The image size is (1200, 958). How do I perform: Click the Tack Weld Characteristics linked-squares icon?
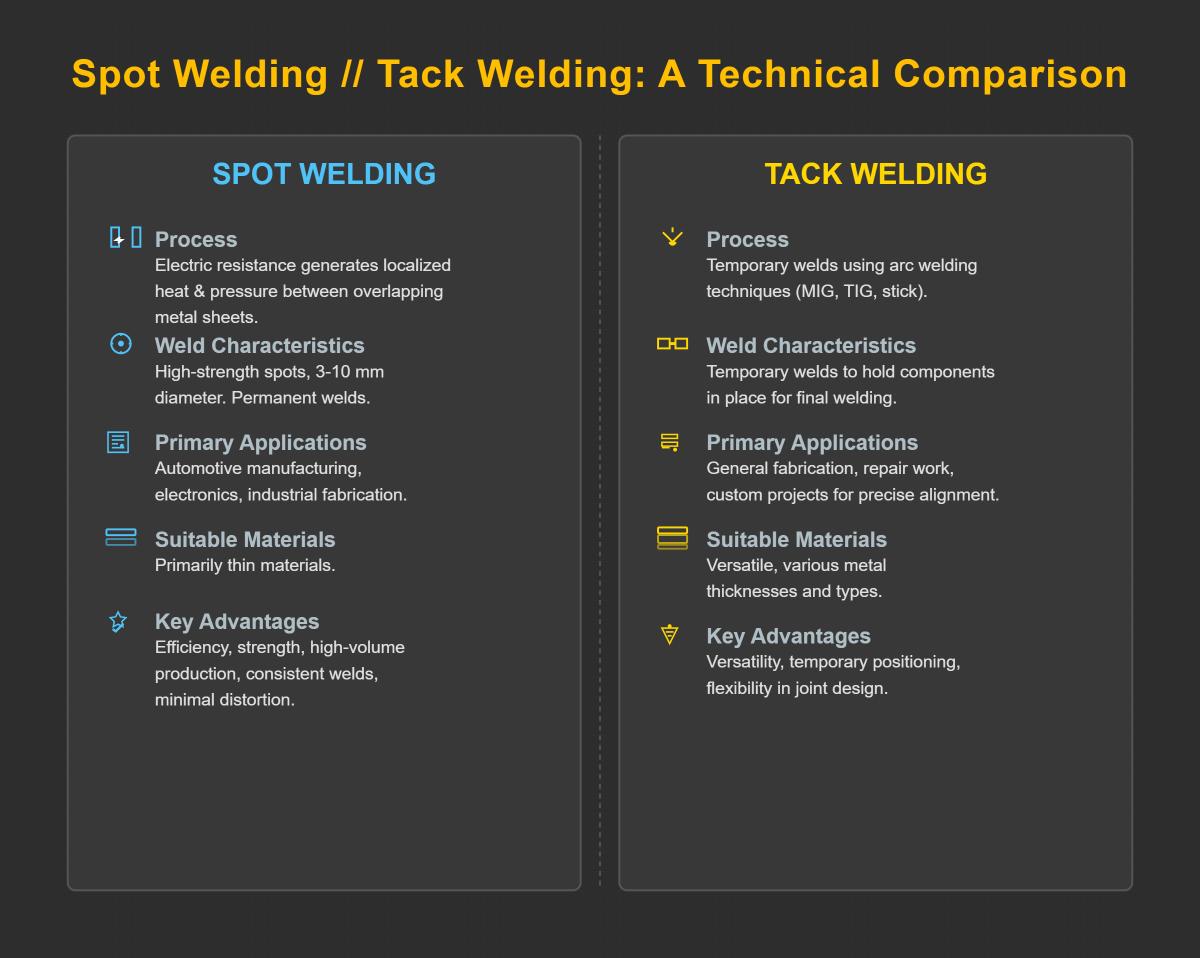pos(672,344)
